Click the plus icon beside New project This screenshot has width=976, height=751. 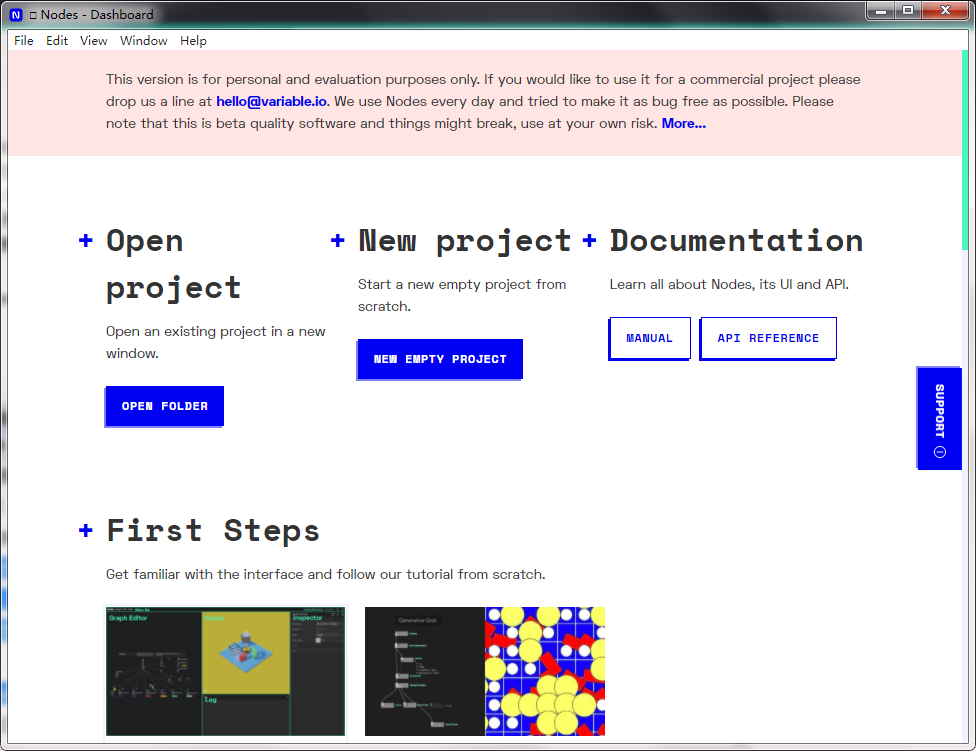tap(337, 240)
